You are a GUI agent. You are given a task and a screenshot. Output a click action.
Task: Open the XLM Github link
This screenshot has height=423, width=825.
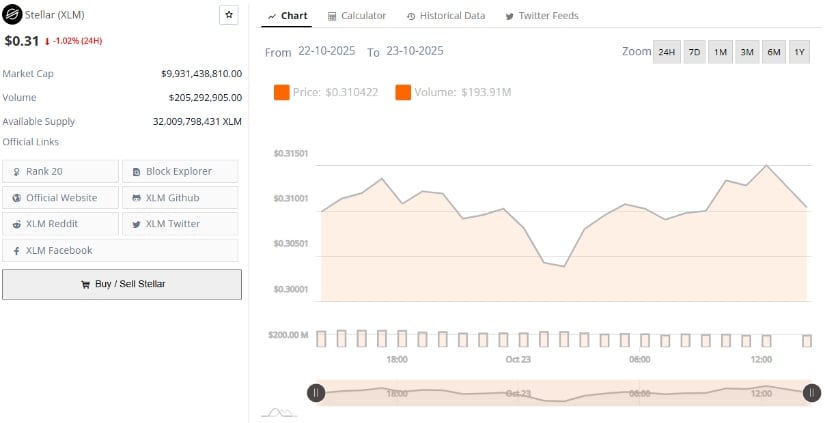(x=180, y=198)
